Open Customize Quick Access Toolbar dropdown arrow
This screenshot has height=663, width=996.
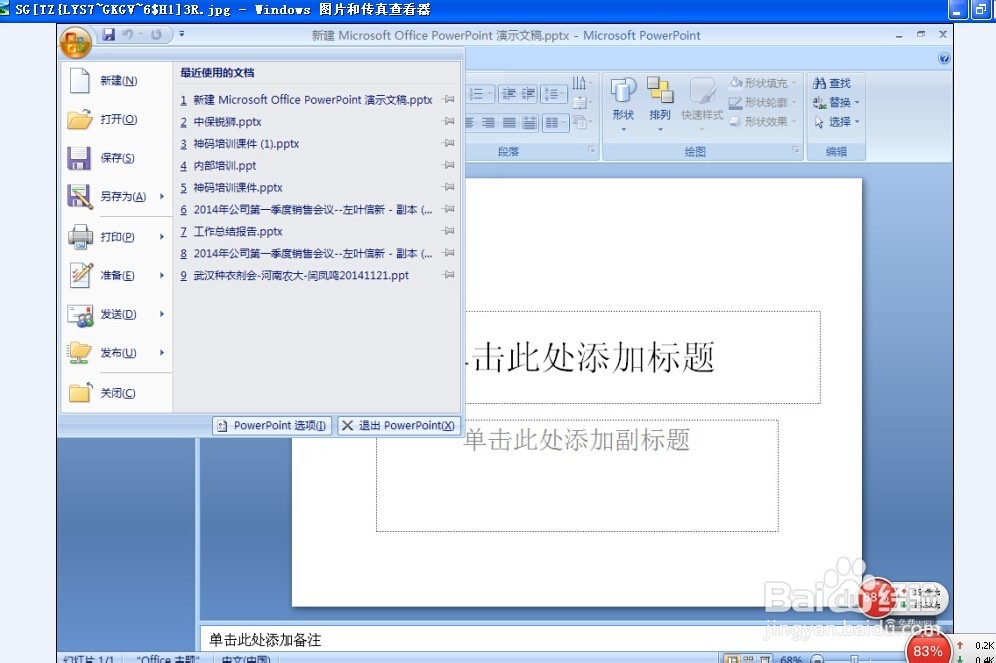tap(182, 34)
